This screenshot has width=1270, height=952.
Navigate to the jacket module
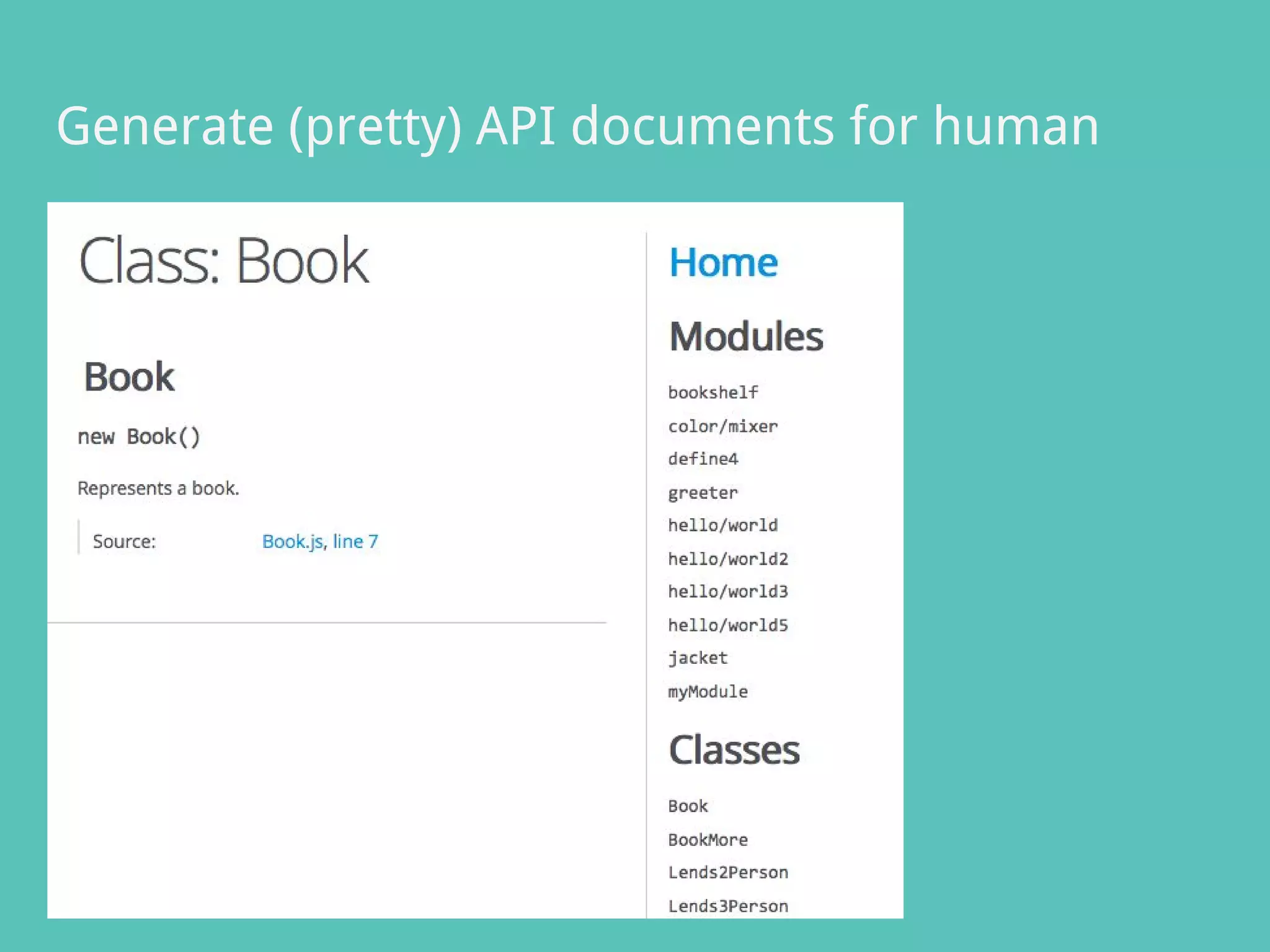(698, 658)
